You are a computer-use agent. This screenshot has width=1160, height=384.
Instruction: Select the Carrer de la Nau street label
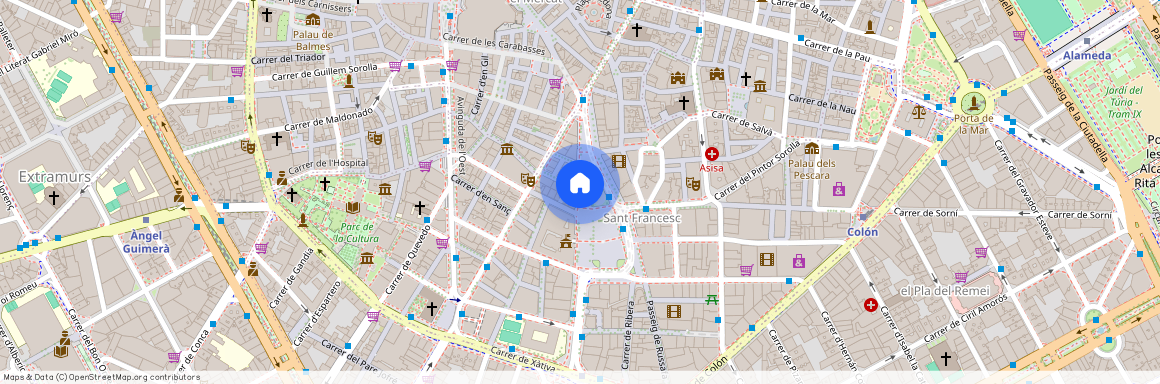822,104
